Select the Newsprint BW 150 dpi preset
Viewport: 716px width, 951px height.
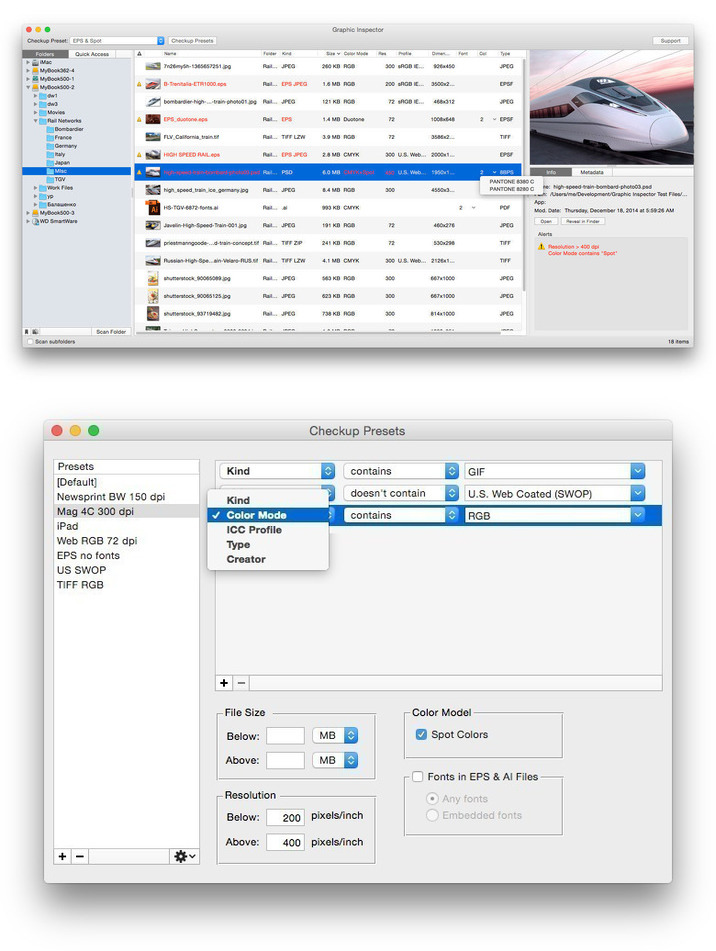click(x=110, y=497)
